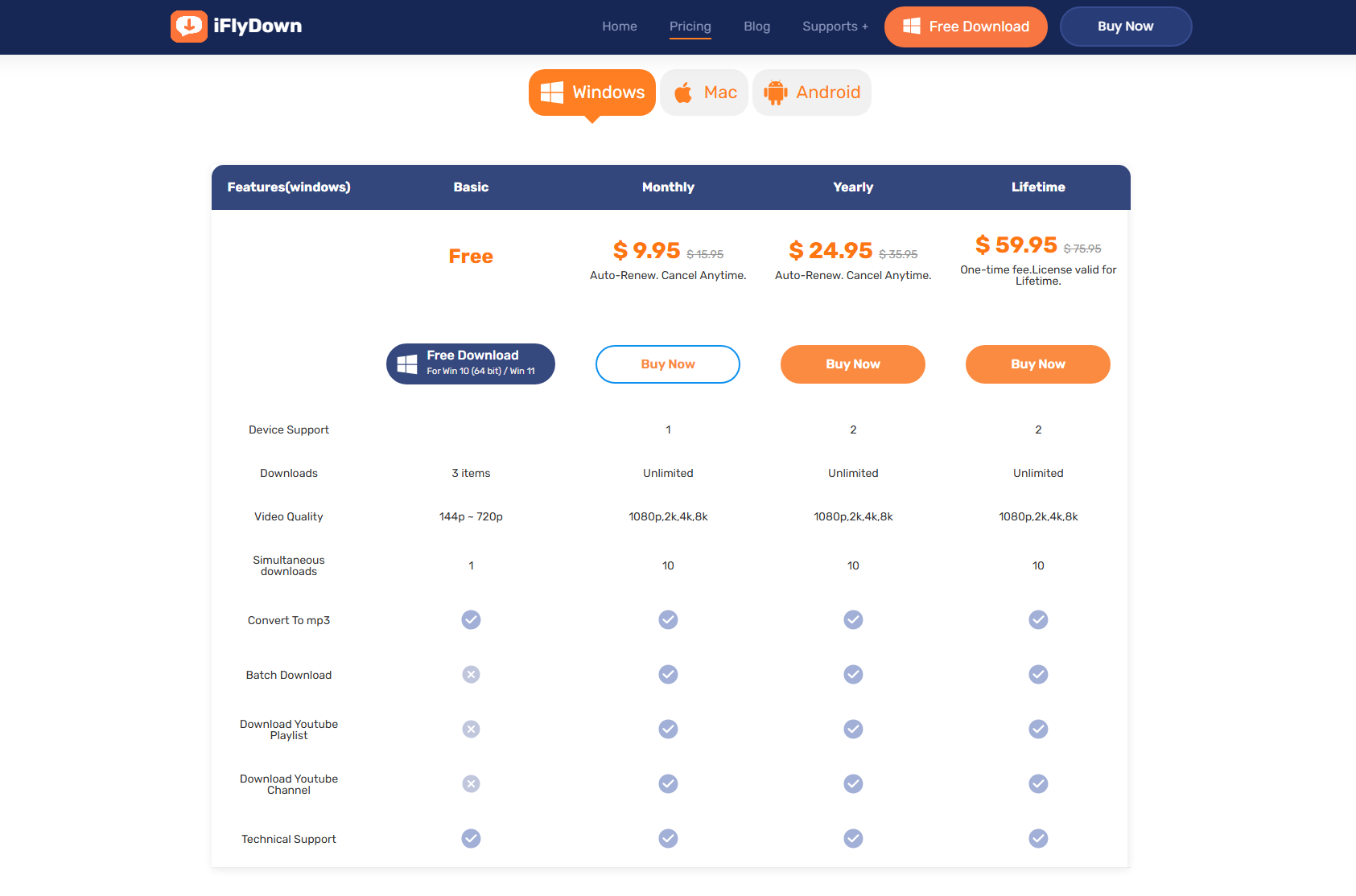
Task: Purchase the Lifetime plan with Buy Now
Action: [1038, 364]
